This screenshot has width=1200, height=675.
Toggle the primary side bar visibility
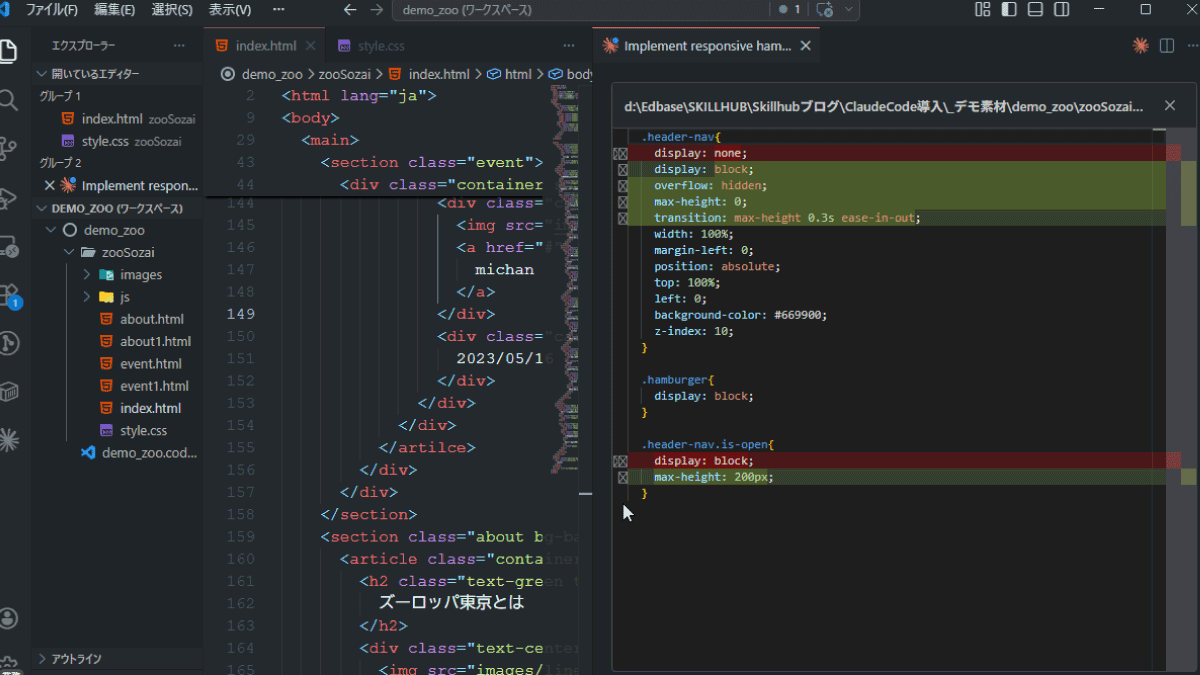[x=1009, y=10]
